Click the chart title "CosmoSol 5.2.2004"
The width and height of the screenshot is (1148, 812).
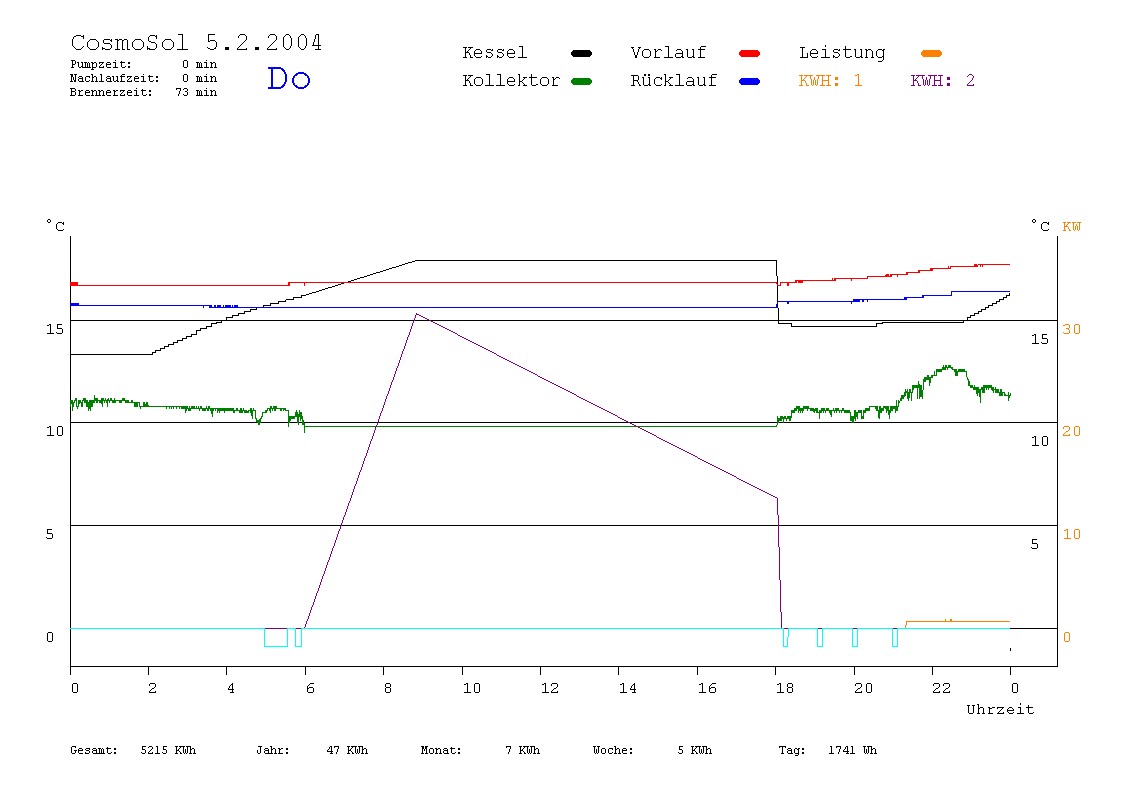[196, 42]
